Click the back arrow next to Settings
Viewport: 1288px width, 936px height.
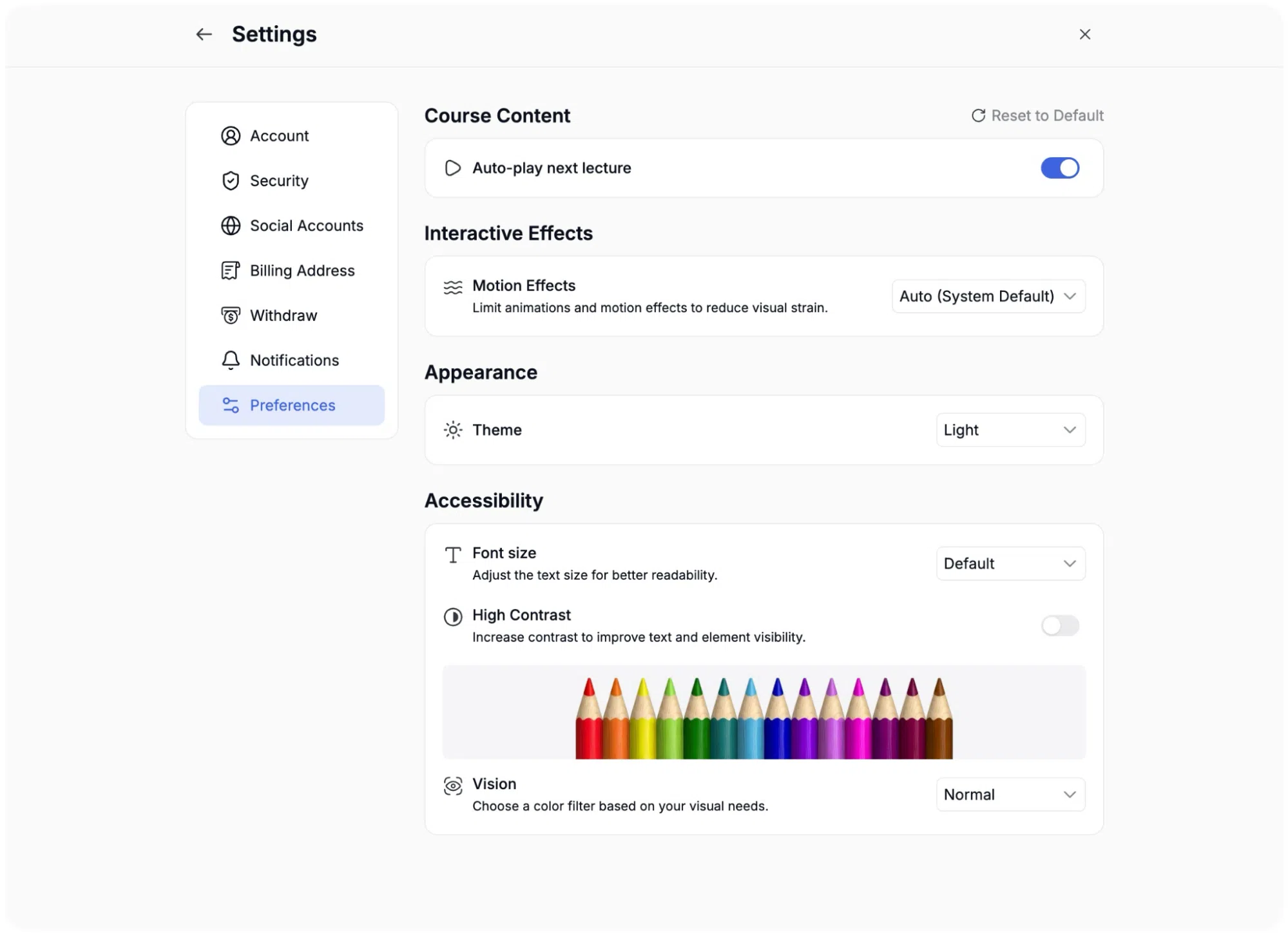click(x=204, y=34)
